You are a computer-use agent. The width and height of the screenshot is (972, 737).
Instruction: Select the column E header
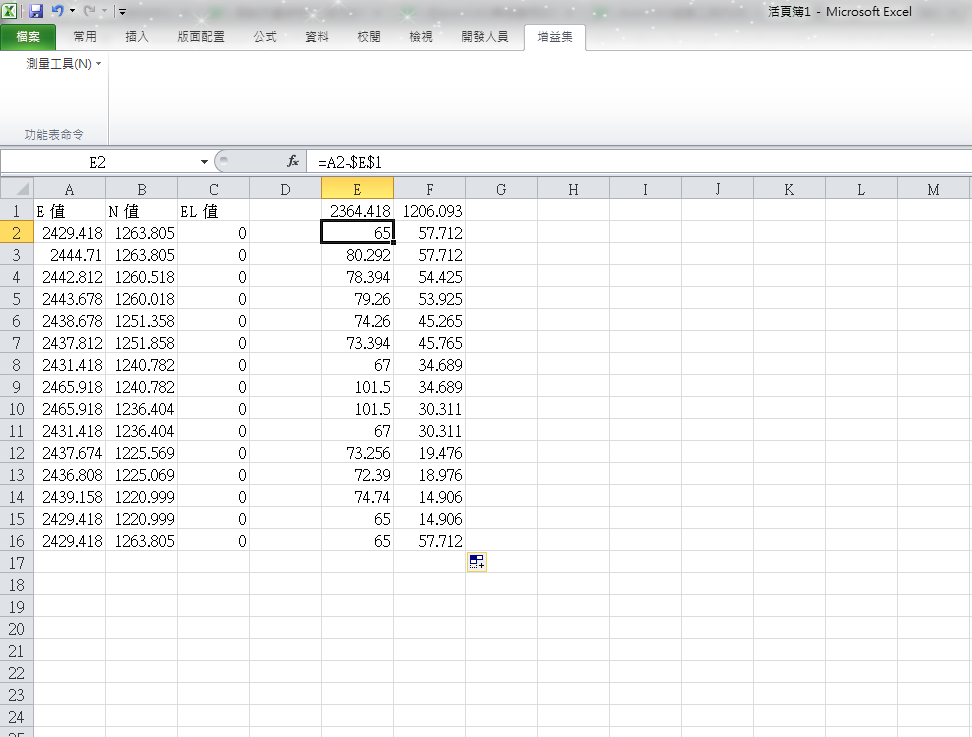coord(357,189)
